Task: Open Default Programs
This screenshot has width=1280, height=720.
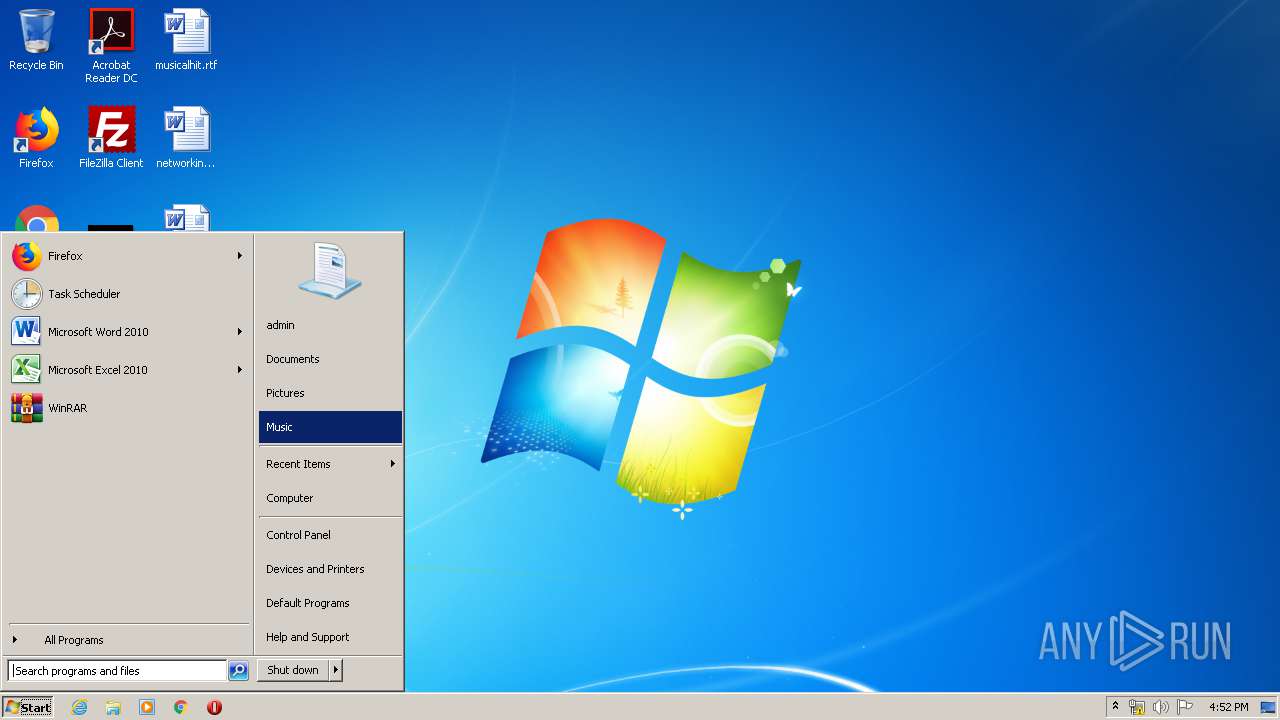Action: 330,603
